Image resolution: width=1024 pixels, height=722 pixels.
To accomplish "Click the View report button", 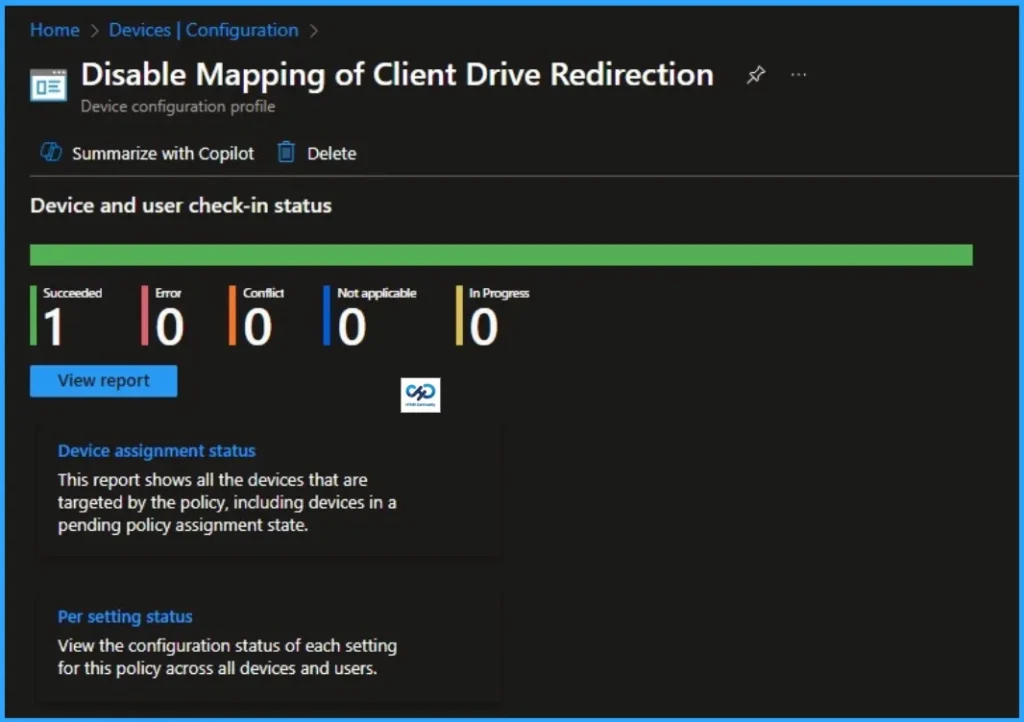I will click(103, 380).
